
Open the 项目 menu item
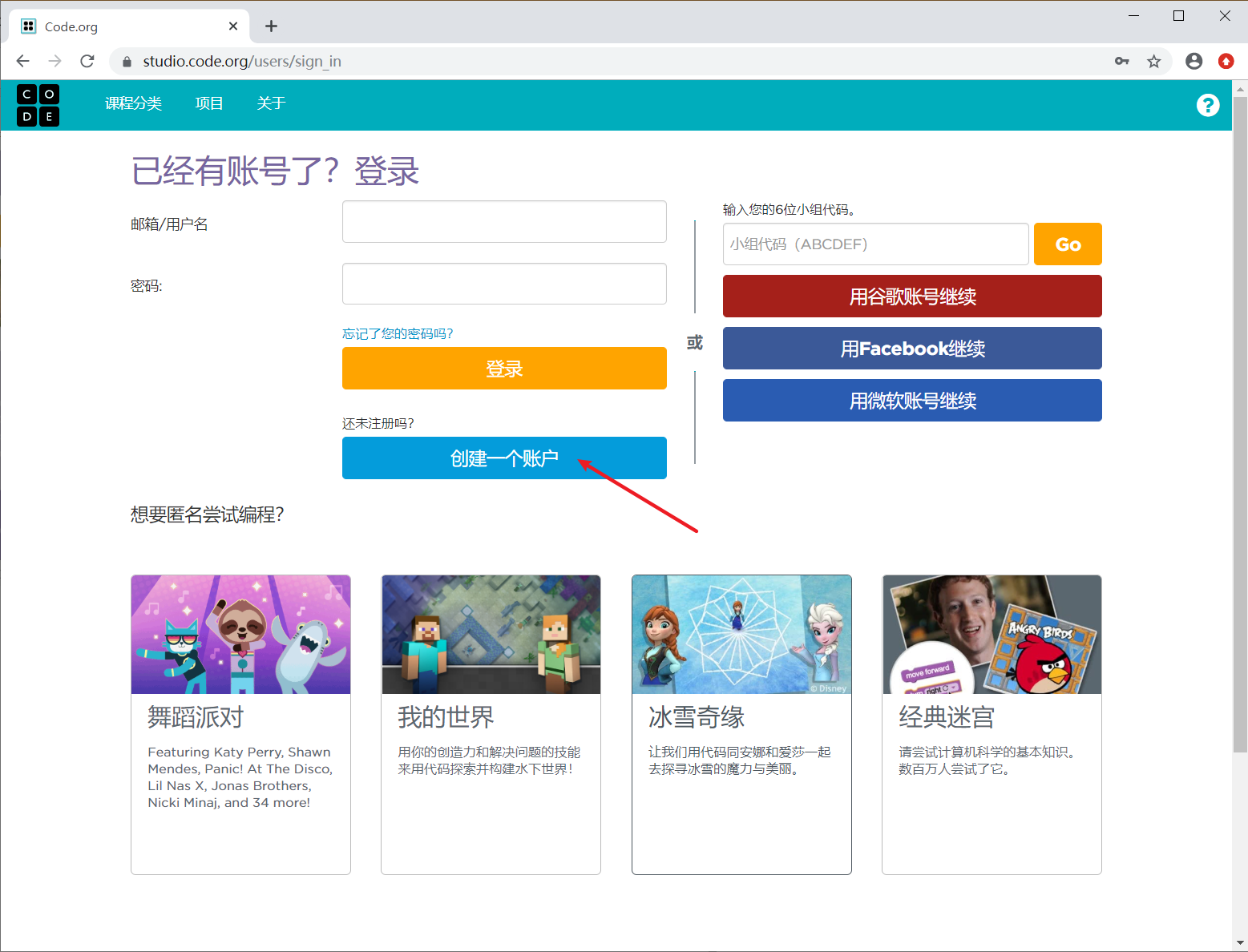click(x=209, y=103)
